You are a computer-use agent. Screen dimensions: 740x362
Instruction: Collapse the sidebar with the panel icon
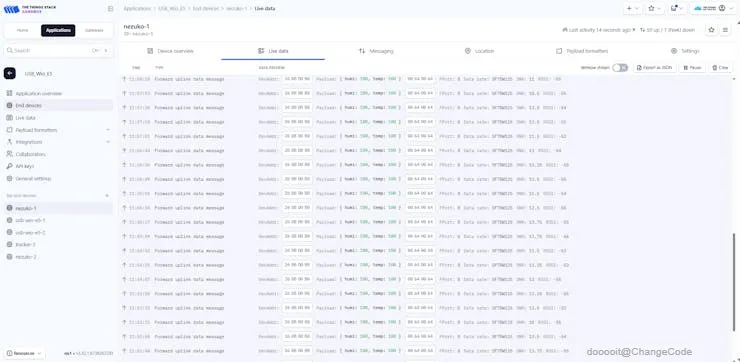[110, 8]
